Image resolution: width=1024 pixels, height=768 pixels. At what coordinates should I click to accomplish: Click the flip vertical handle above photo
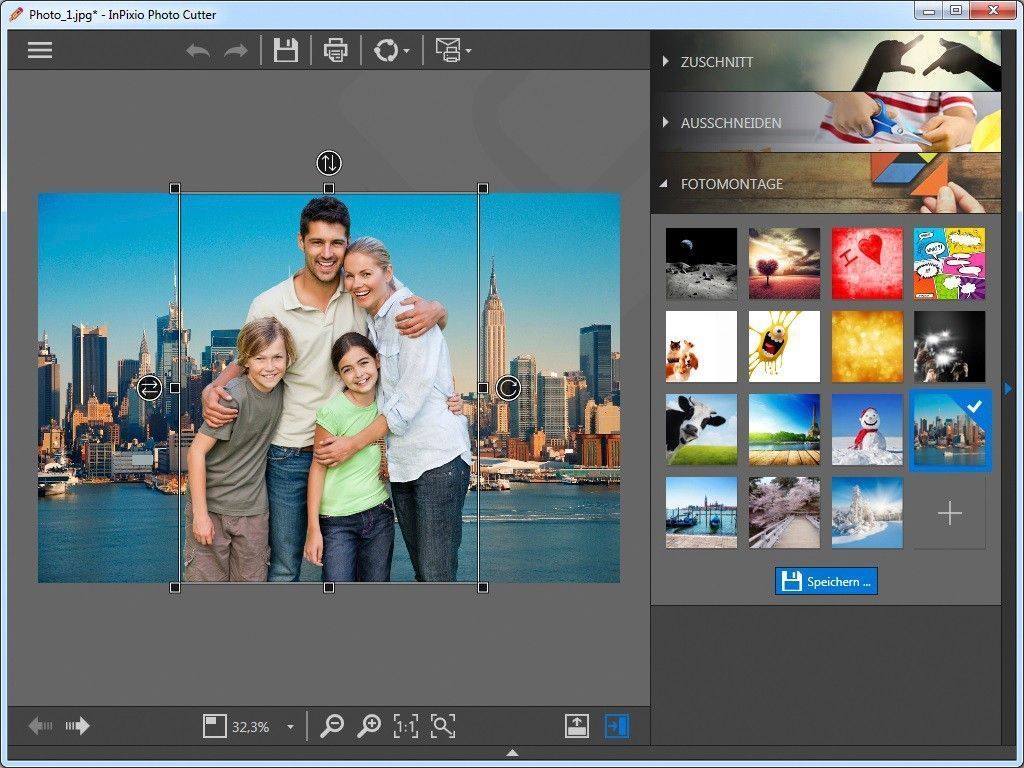pos(329,162)
